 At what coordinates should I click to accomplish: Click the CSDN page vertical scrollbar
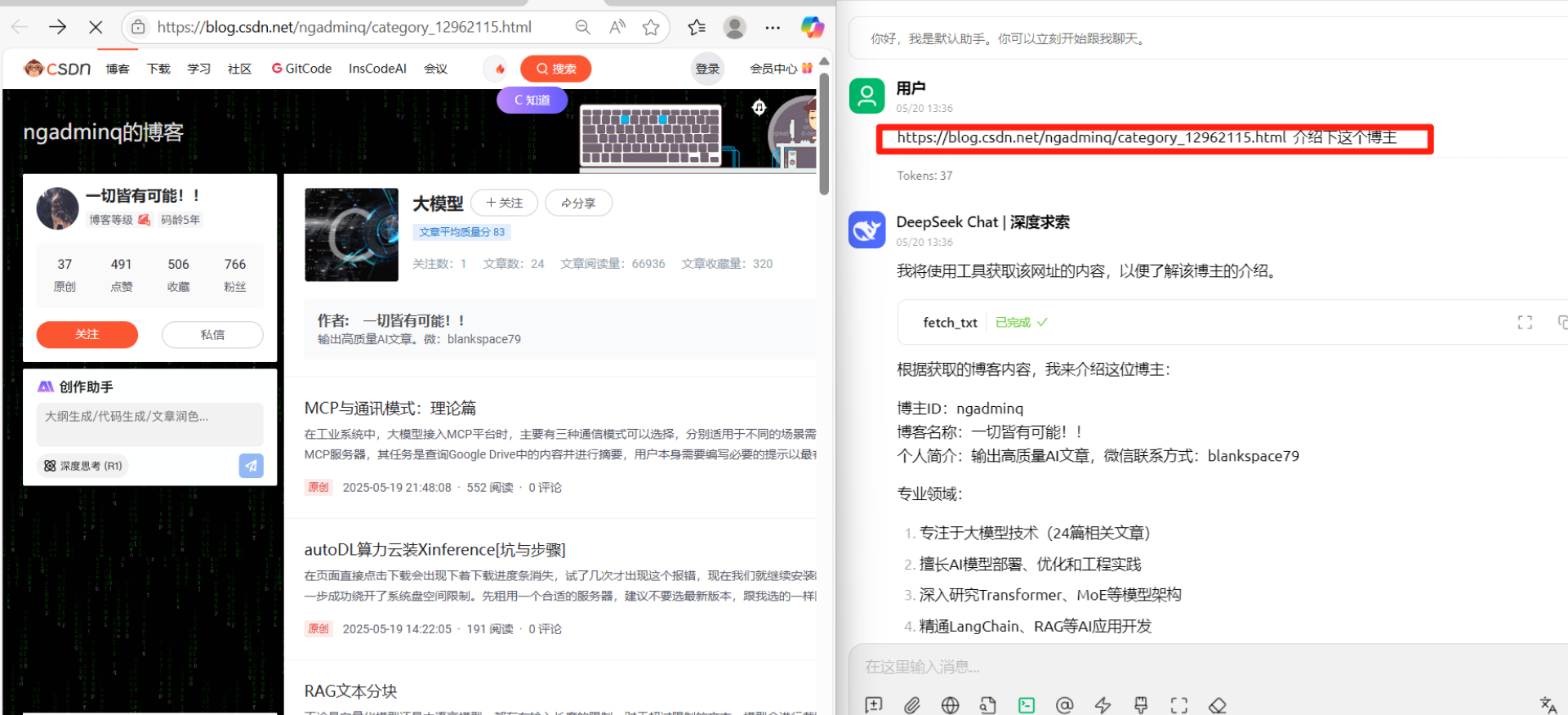[824, 135]
